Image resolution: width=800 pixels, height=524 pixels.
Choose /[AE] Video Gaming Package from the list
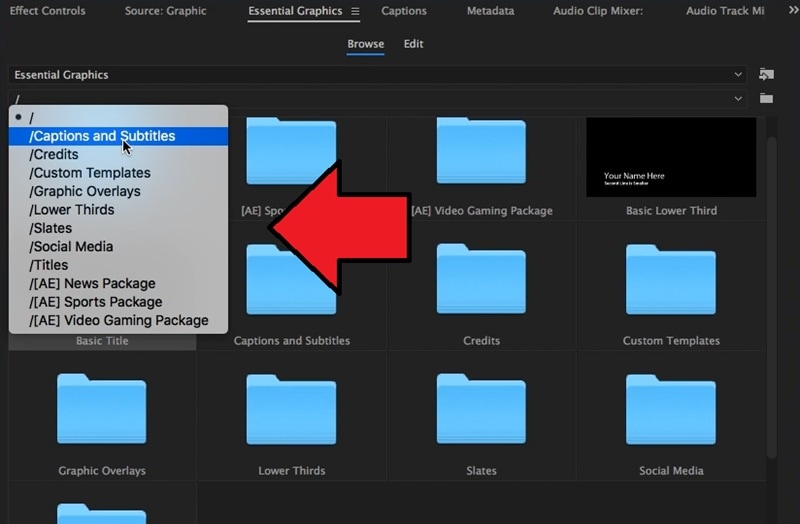[x=118, y=320]
